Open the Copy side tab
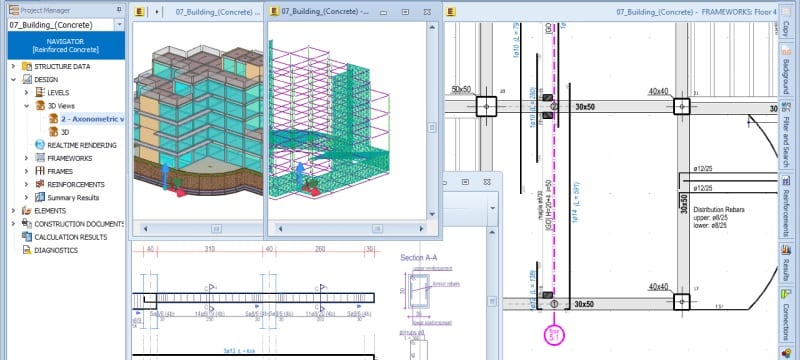The width and height of the screenshot is (800, 360). pos(785,20)
